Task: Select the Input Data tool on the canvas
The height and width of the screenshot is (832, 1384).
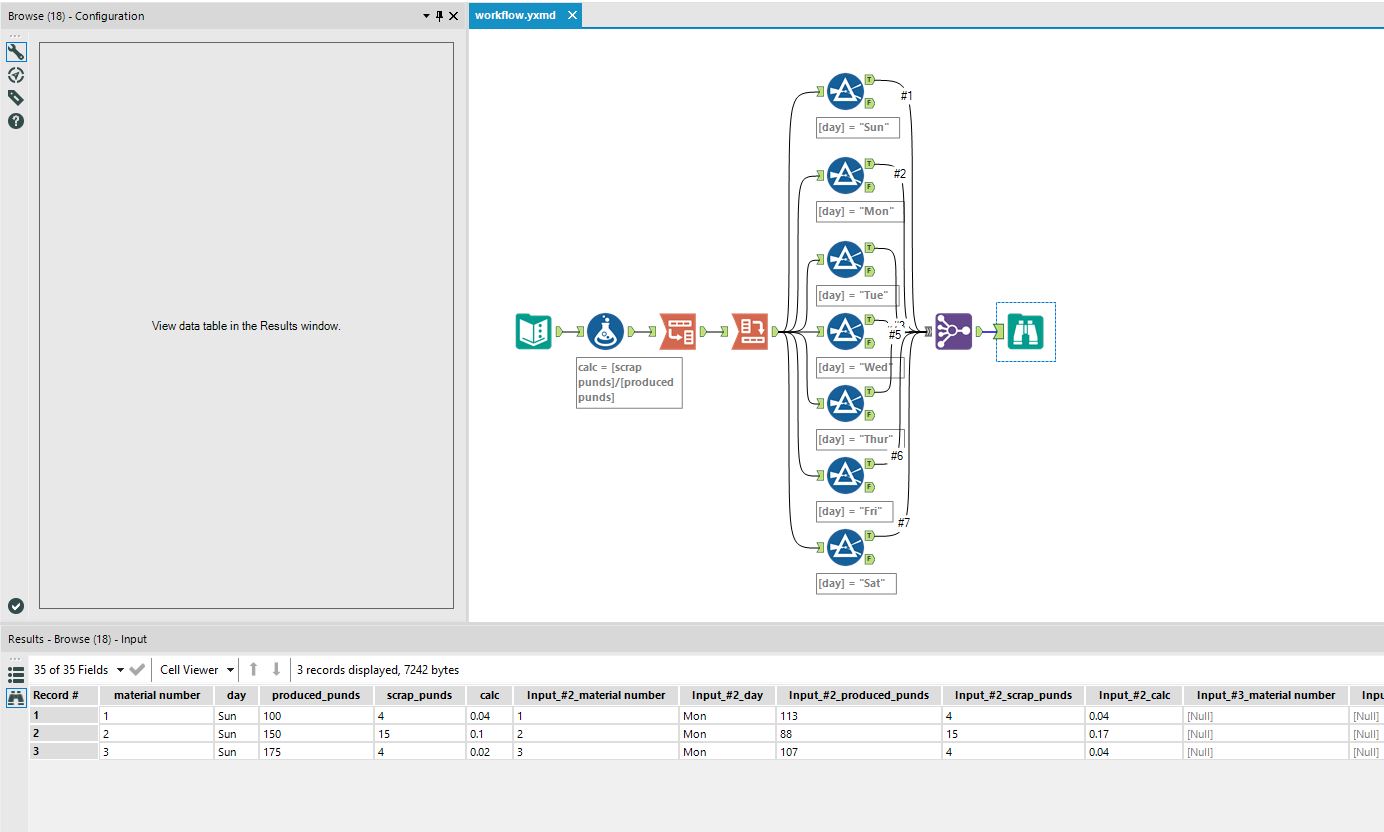Action: click(534, 331)
